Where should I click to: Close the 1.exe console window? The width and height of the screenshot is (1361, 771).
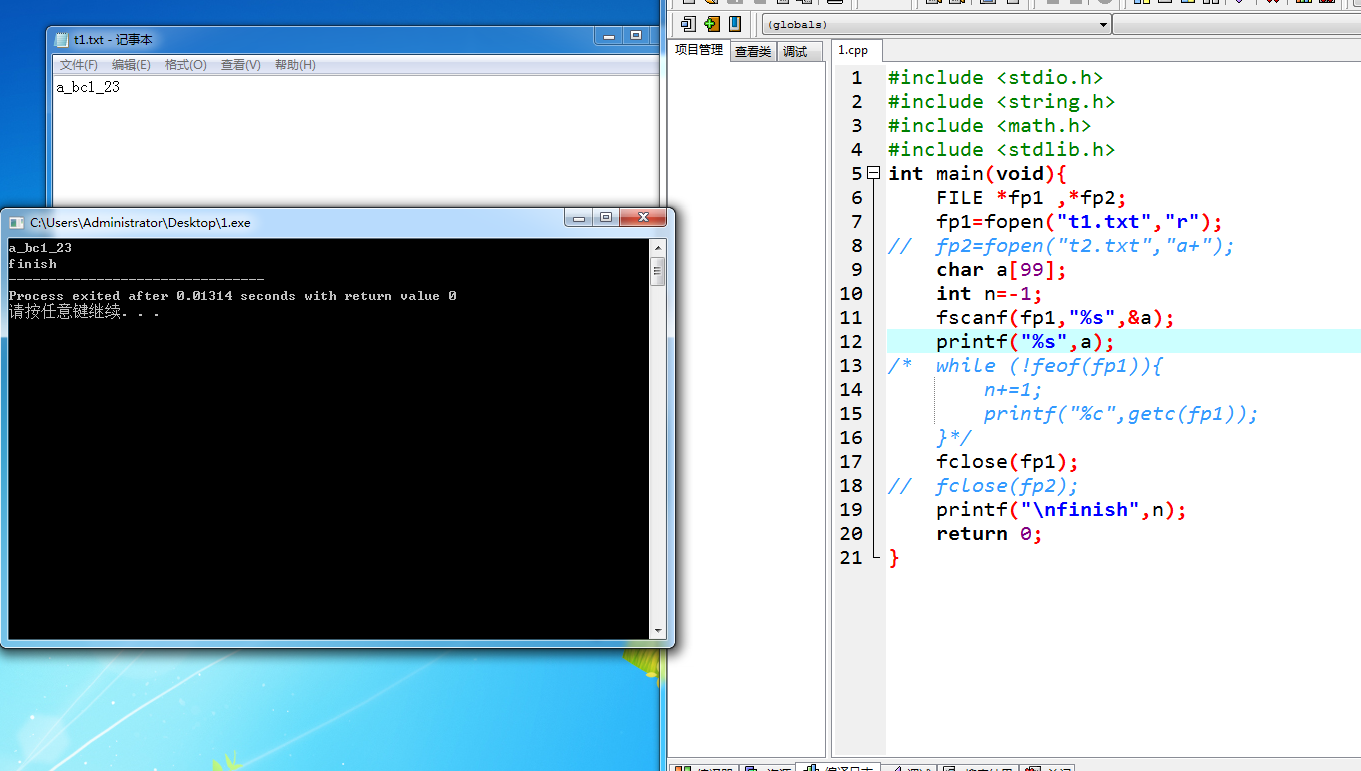[x=643, y=217]
